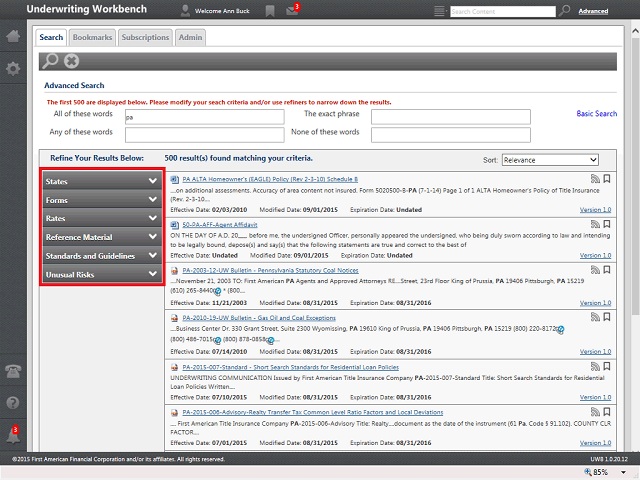Open PA ALTA Homeowner's (EAGLE) Policy link
Viewport: 640px width, 480px height.
click(270, 179)
